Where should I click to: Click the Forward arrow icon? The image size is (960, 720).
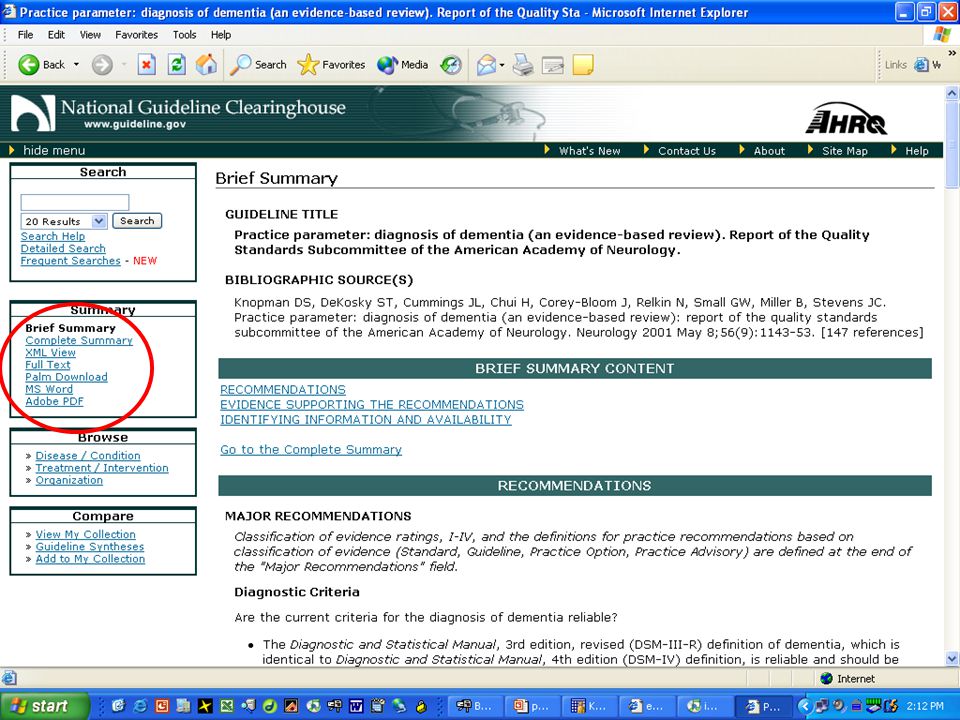(x=102, y=64)
